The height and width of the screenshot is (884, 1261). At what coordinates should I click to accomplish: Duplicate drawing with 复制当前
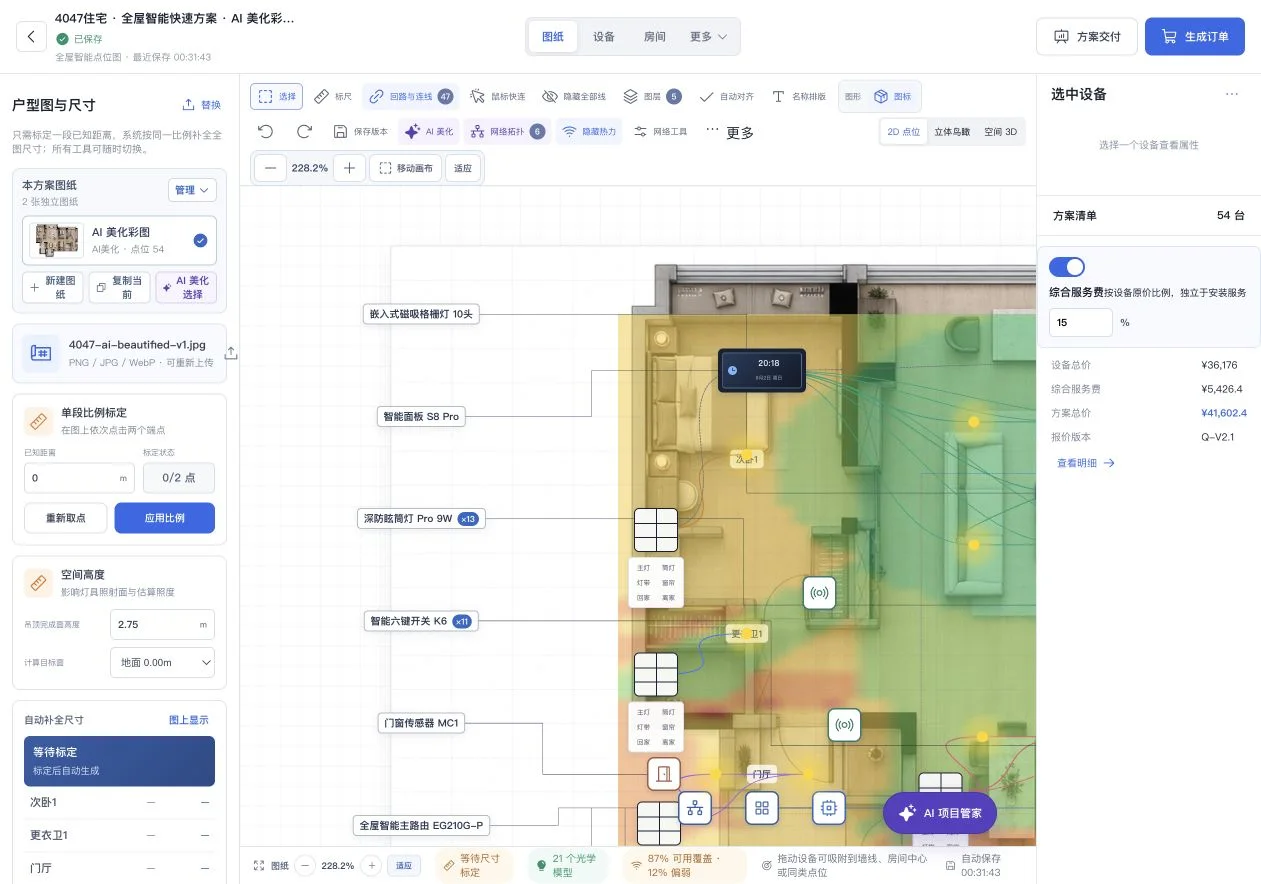click(x=120, y=287)
